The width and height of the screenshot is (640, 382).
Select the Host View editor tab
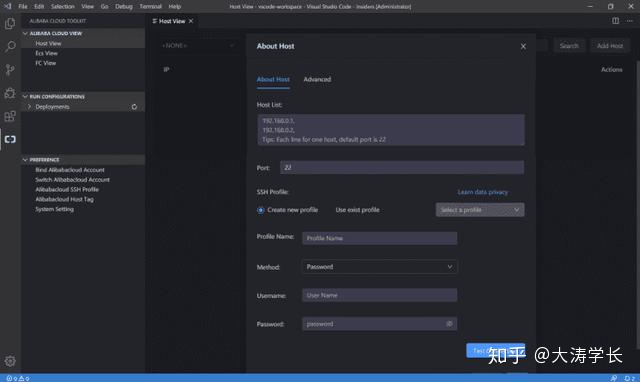[x=172, y=21]
